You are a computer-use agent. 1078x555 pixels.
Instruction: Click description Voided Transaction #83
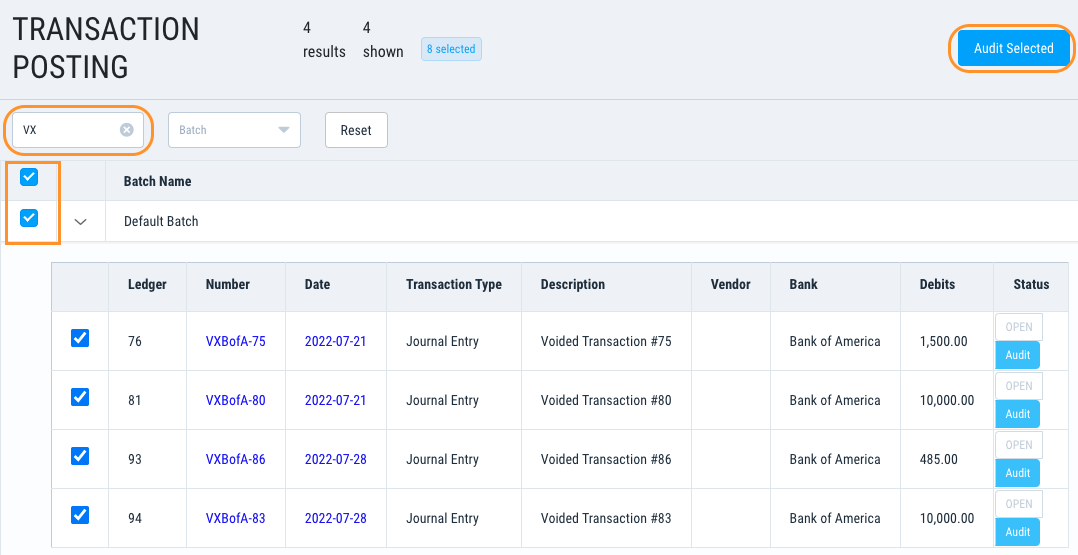(x=606, y=519)
